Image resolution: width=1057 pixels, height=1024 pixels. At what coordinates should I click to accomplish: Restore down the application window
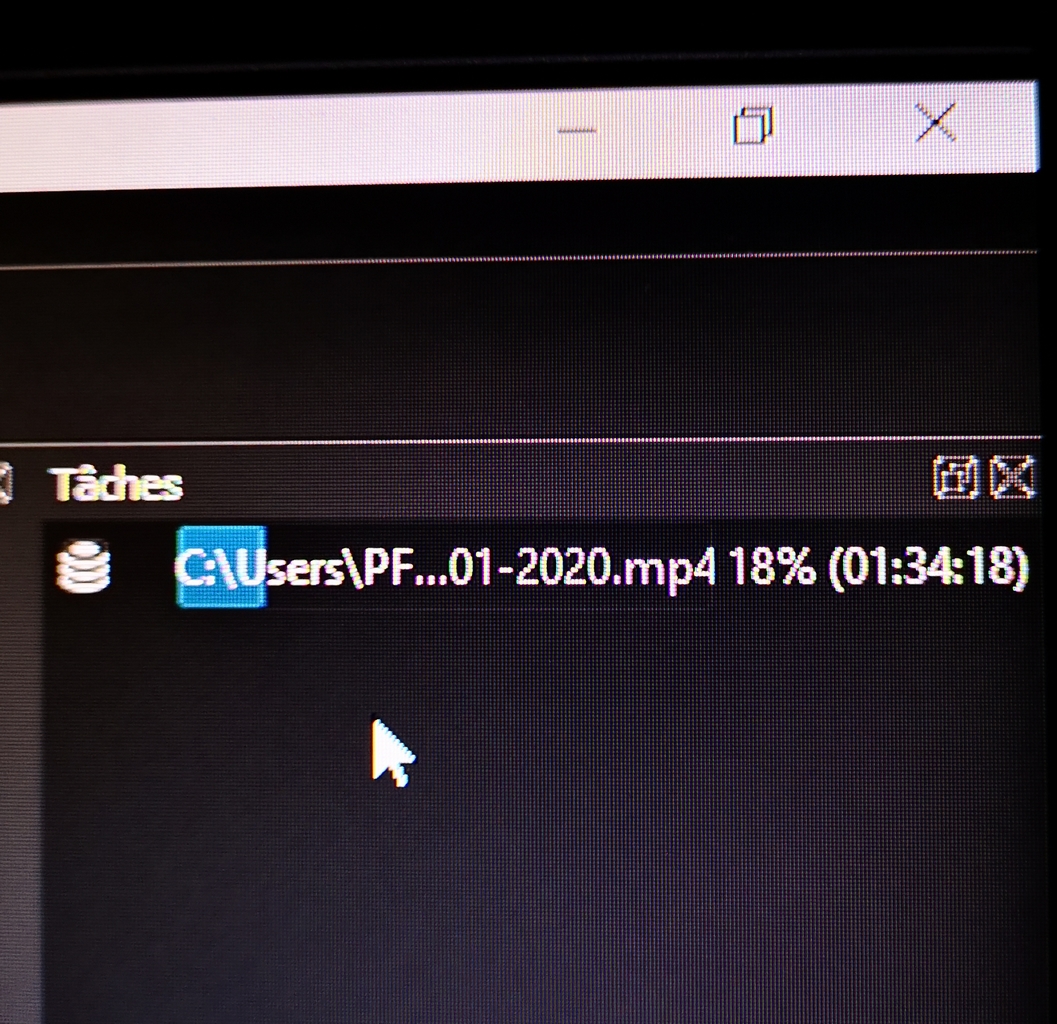click(753, 125)
